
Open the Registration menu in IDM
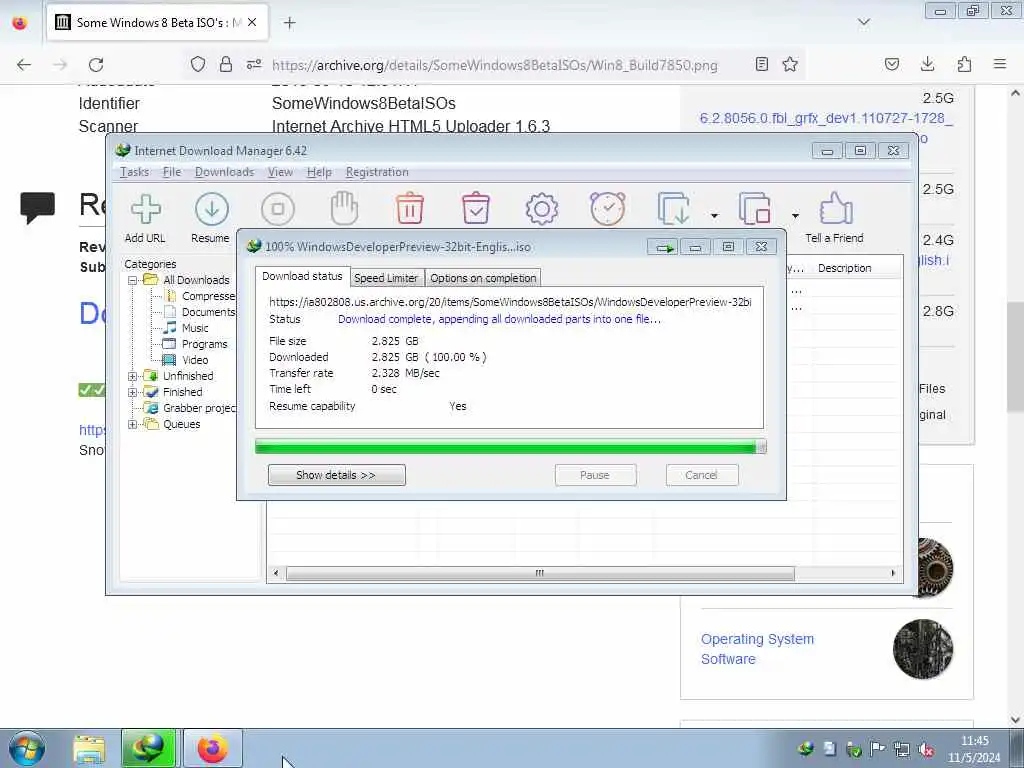[377, 172]
